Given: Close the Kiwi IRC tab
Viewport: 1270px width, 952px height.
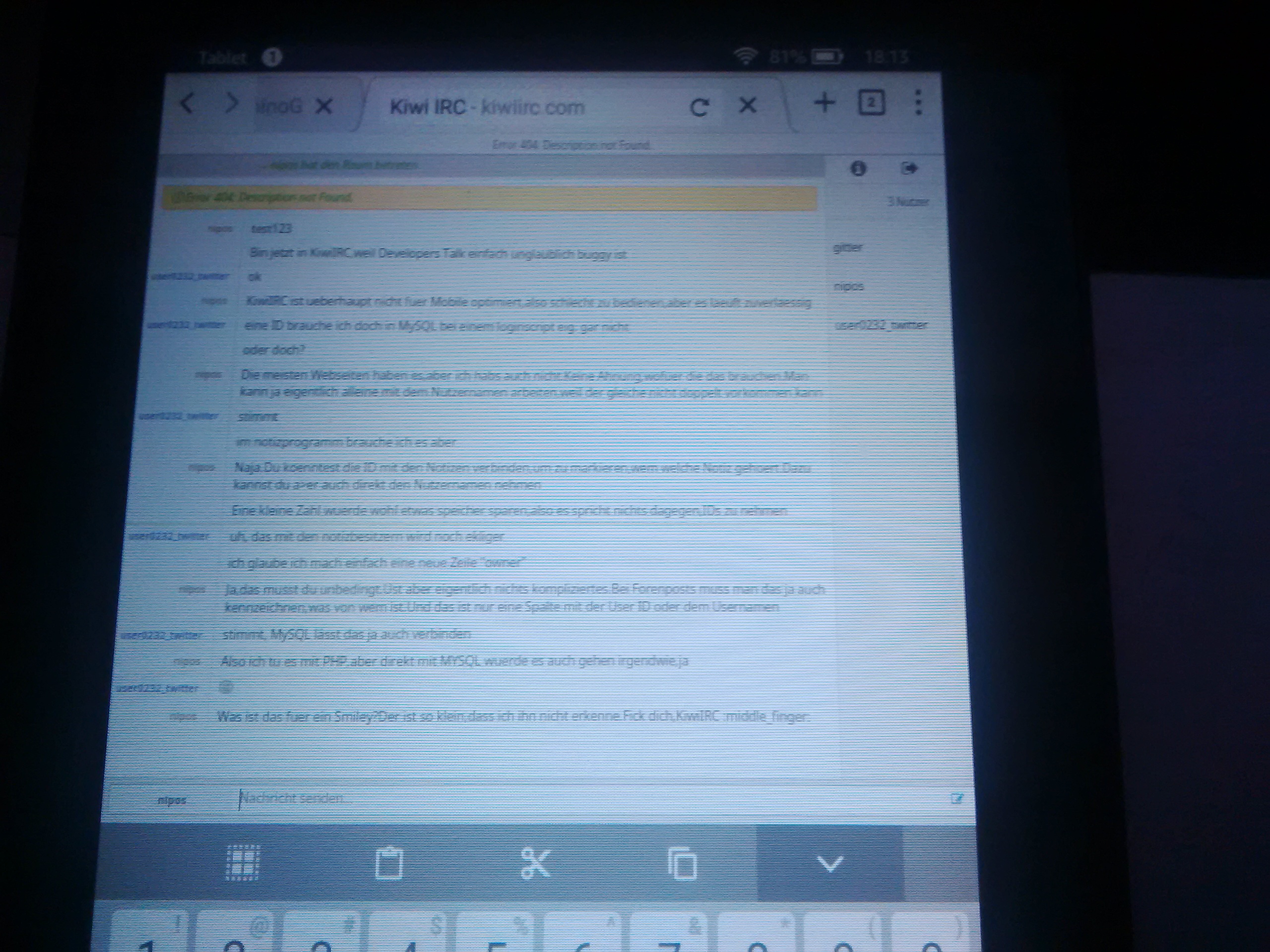Looking at the screenshot, I should [747, 105].
